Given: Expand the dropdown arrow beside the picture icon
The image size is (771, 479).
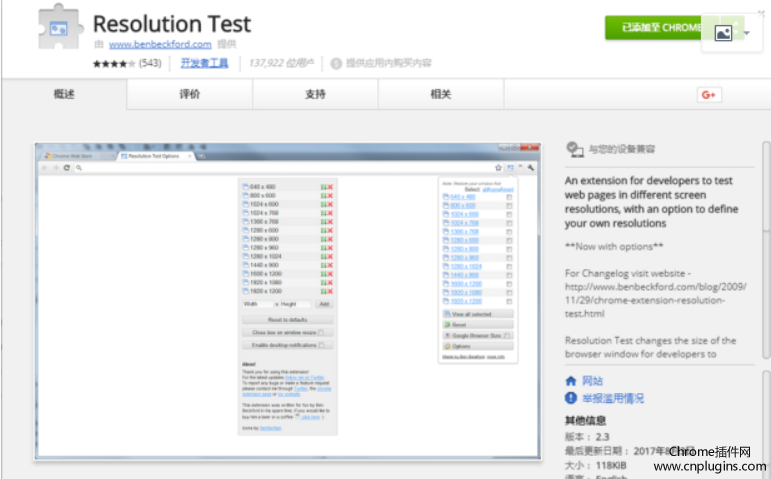Looking at the screenshot, I should pyautogui.click(x=747, y=33).
